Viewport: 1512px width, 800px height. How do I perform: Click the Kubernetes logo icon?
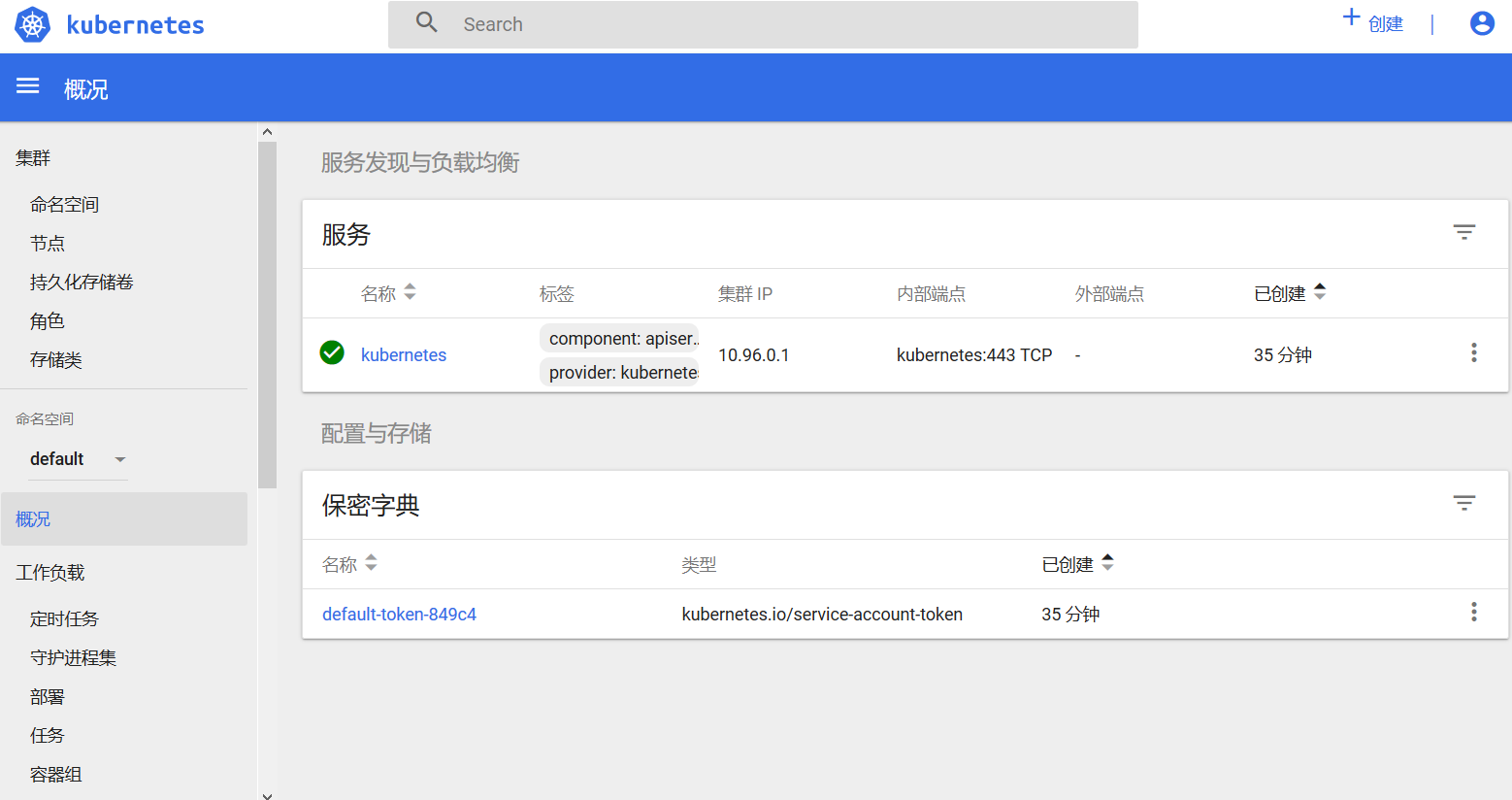(x=30, y=23)
